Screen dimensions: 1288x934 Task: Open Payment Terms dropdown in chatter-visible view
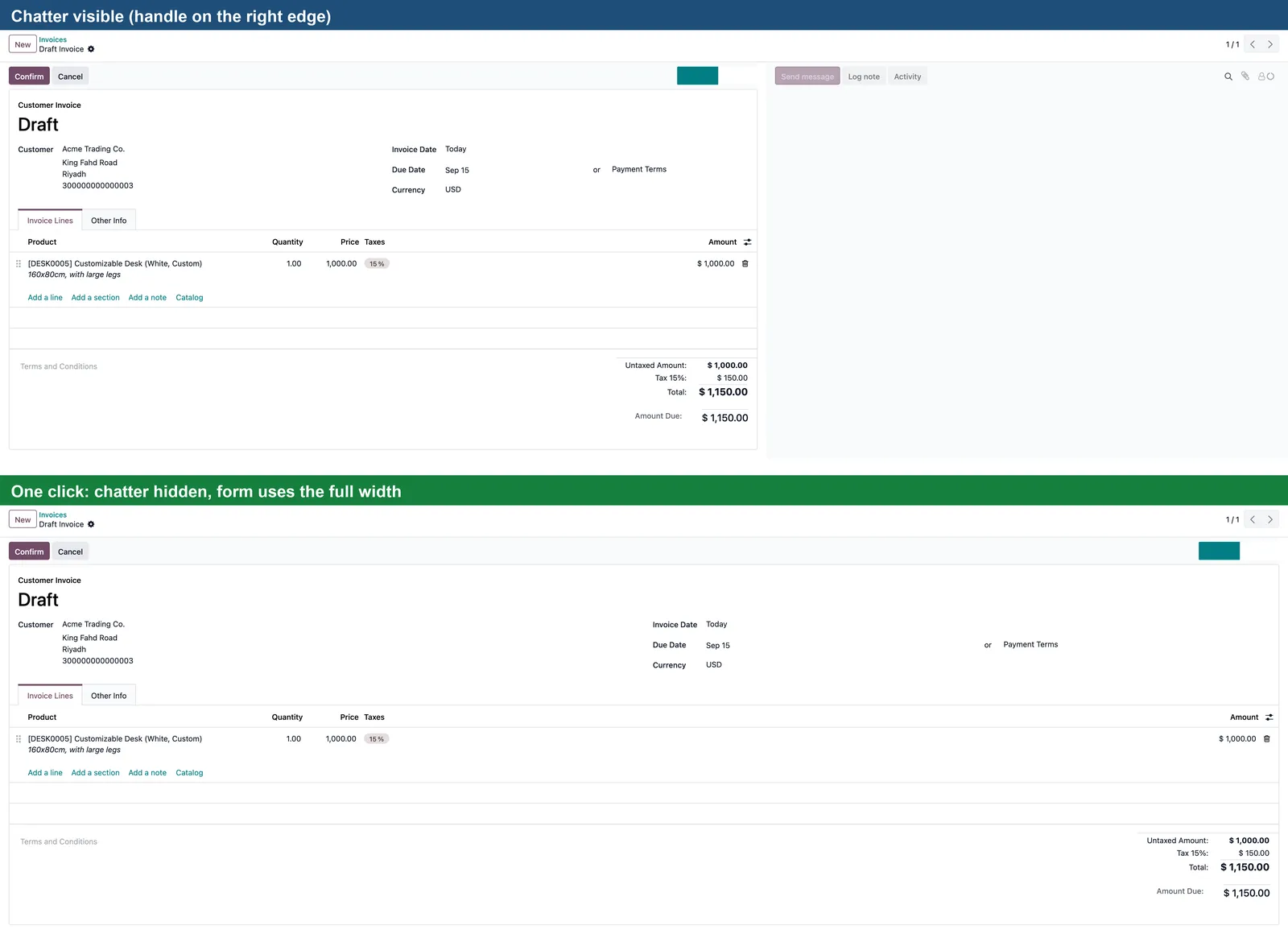639,169
